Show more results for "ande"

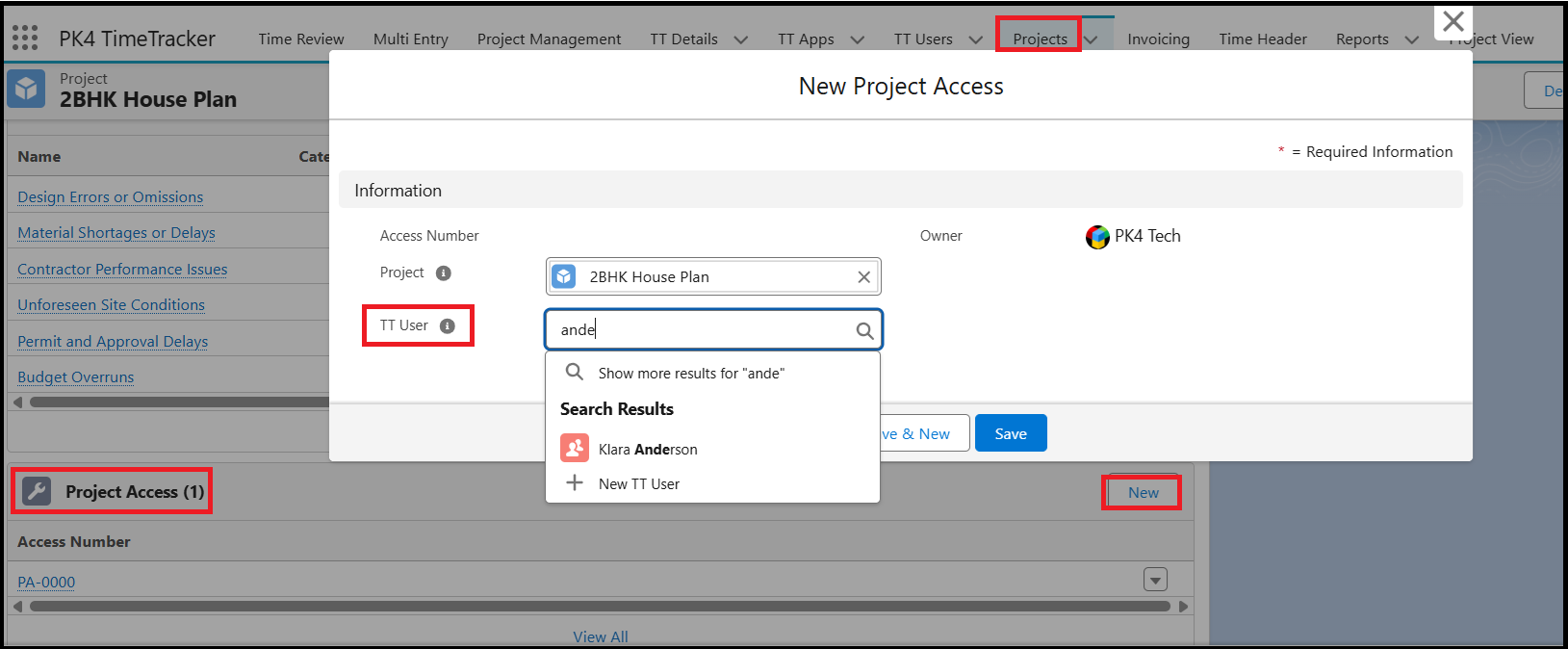click(x=712, y=373)
